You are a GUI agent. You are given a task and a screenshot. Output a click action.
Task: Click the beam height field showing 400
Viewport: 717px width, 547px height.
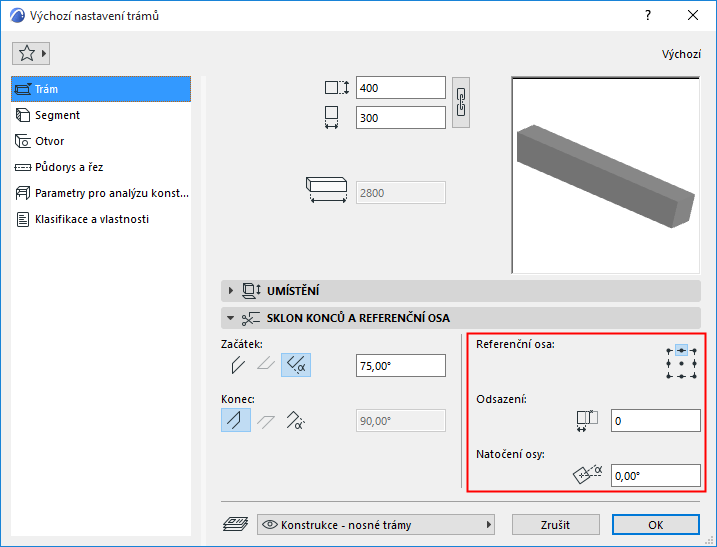(401, 88)
